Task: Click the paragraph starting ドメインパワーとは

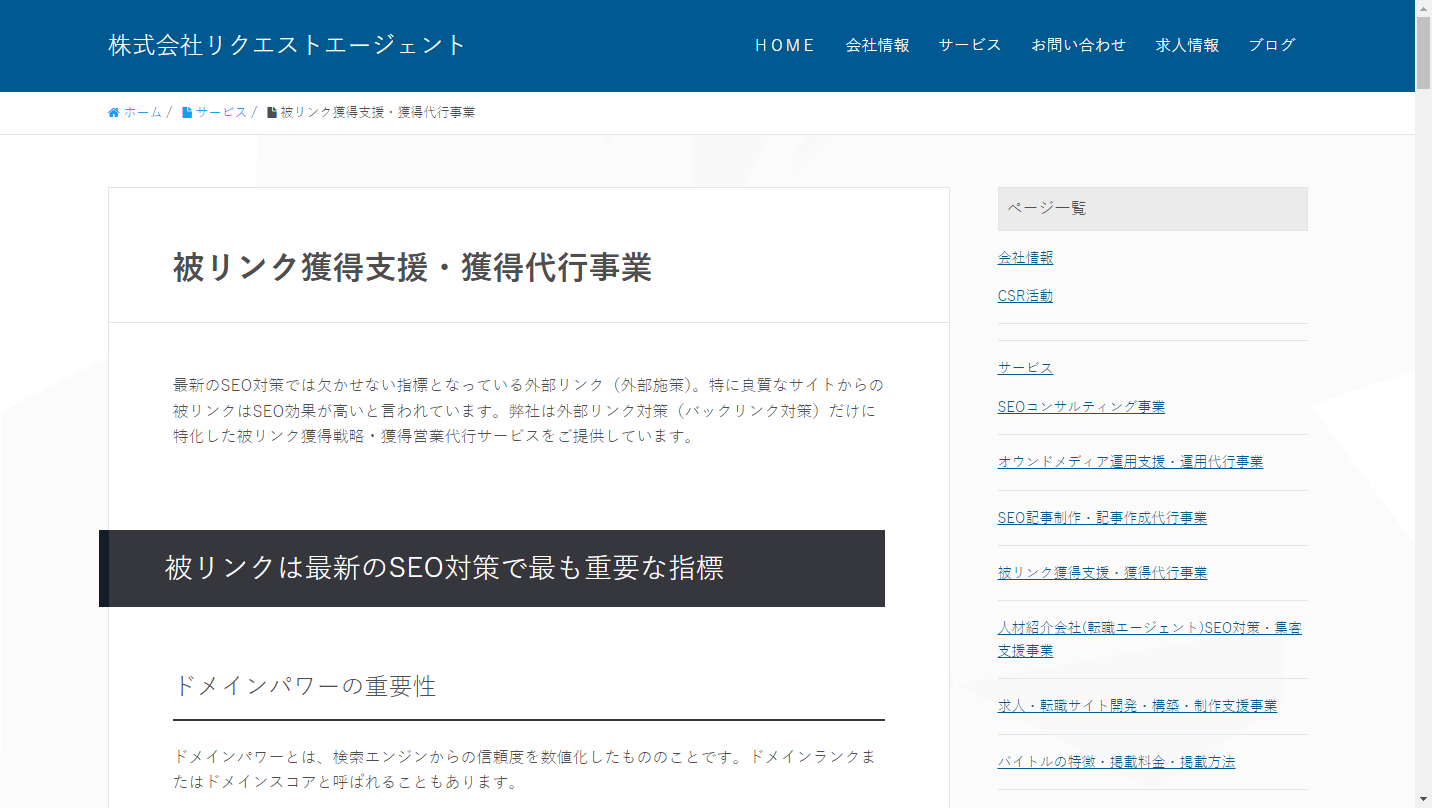Action: pyautogui.click(x=525, y=769)
